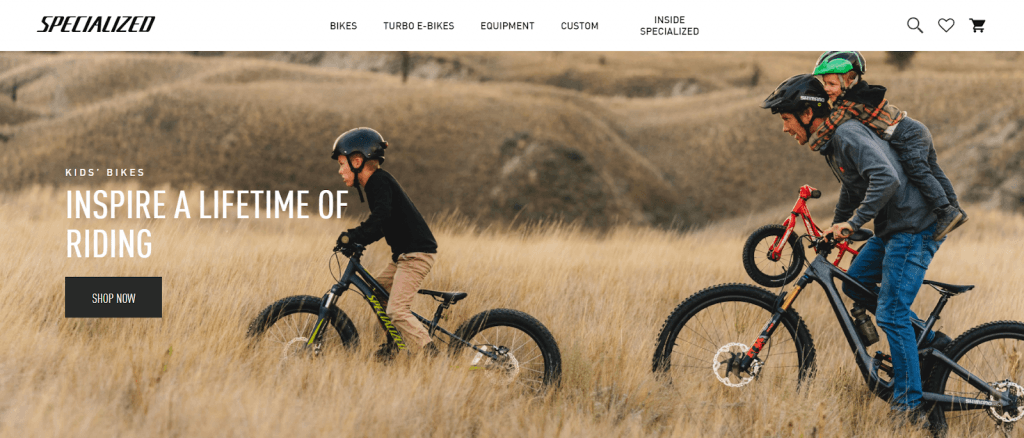Click the Kids' Bikes label
This screenshot has height=438, width=1024.
pyautogui.click(x=105, y=172)
